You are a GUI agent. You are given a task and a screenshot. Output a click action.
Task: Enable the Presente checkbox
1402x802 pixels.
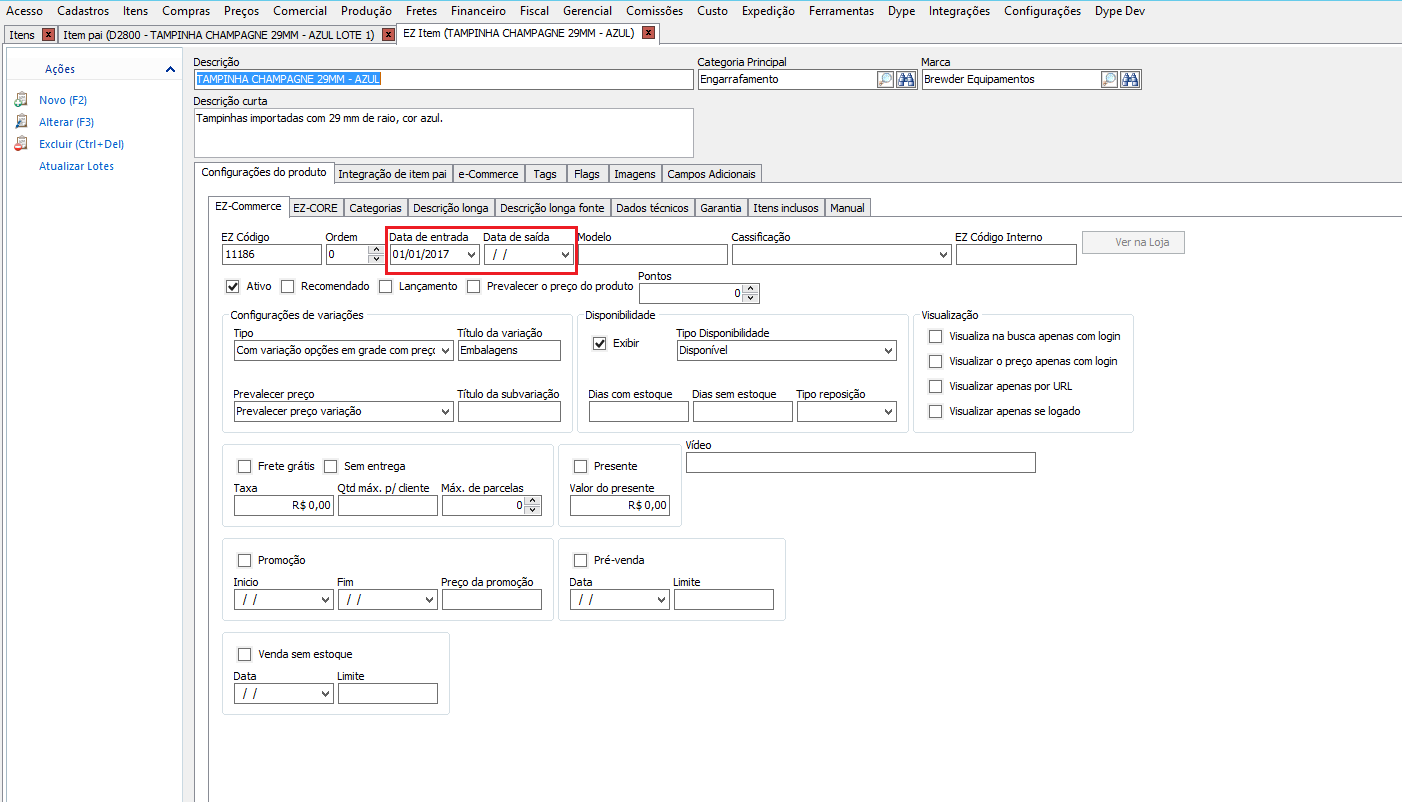point(581,466)
